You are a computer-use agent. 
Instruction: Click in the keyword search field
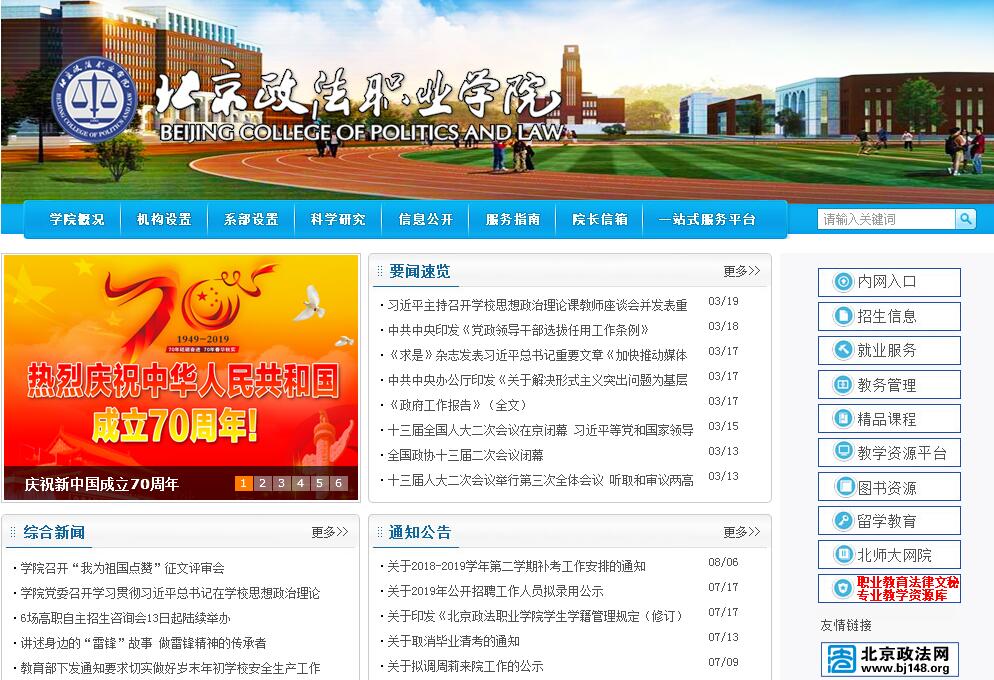click(886, 219)
